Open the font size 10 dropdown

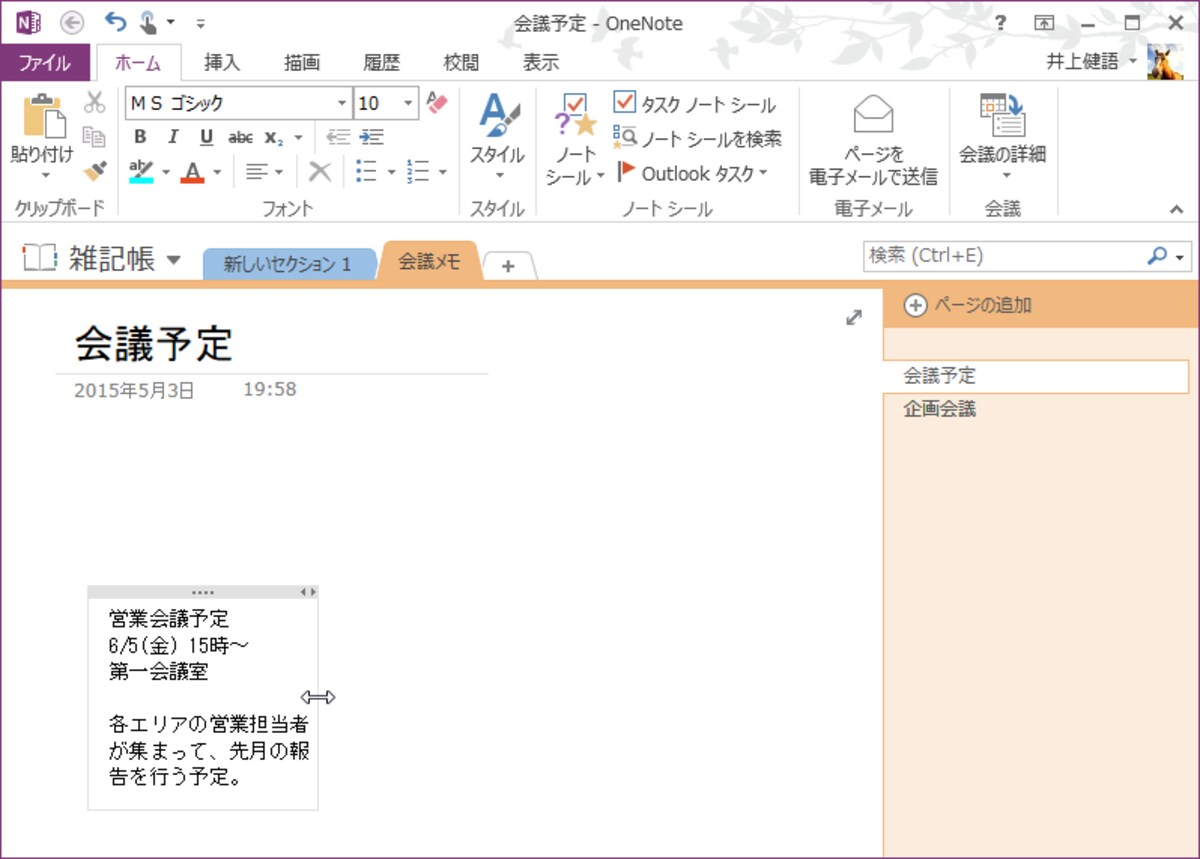coord(408,103)
